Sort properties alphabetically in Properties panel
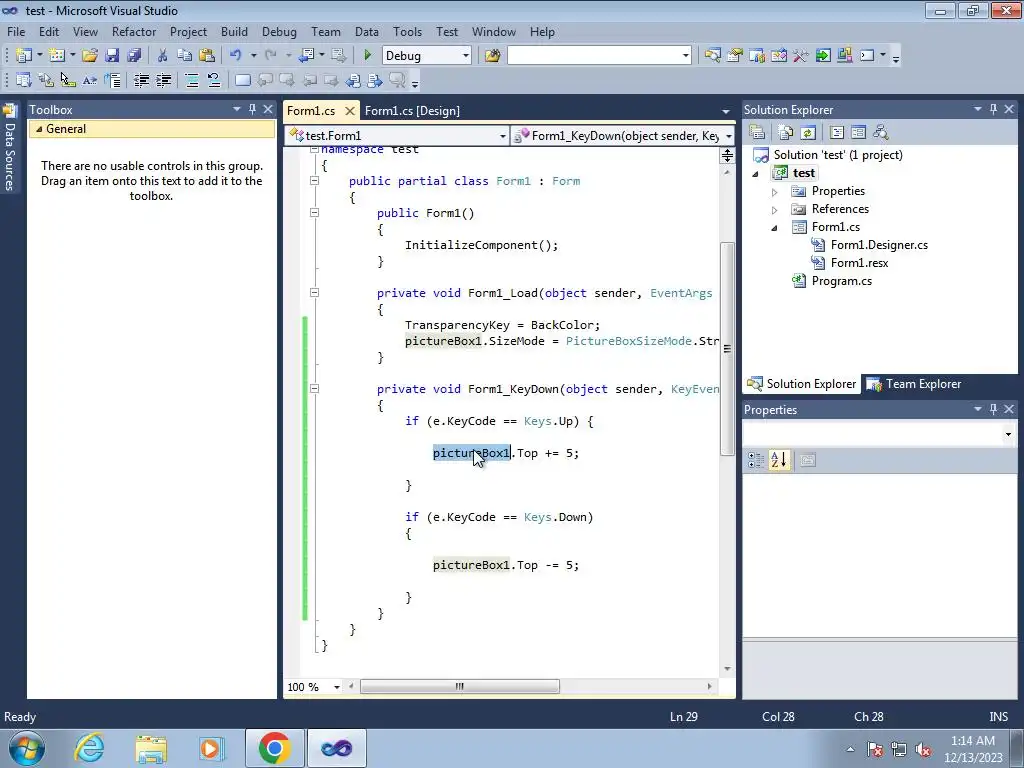Screen dimensions: 1024x768 point(778,460)
